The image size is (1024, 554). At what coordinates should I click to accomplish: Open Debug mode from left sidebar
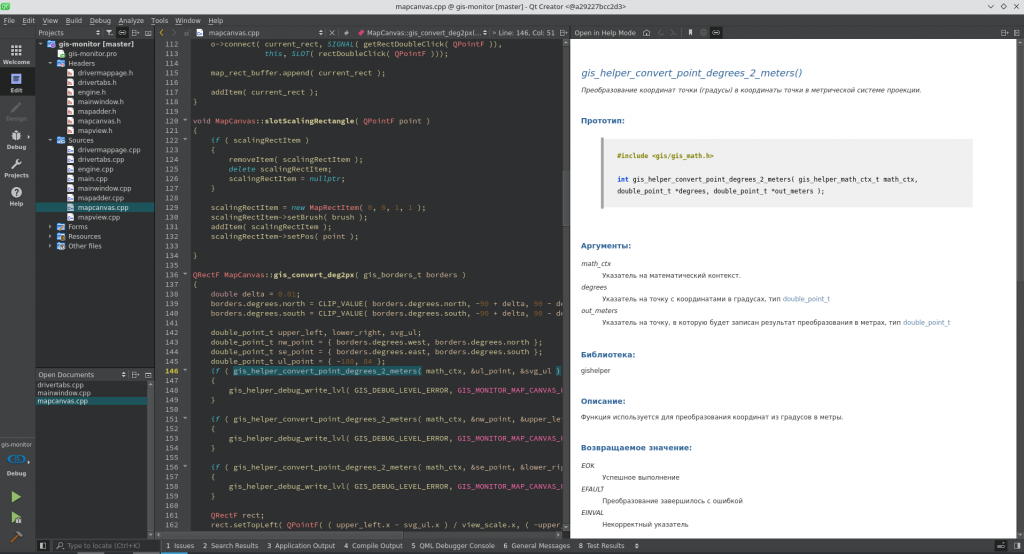click(16, 138)
